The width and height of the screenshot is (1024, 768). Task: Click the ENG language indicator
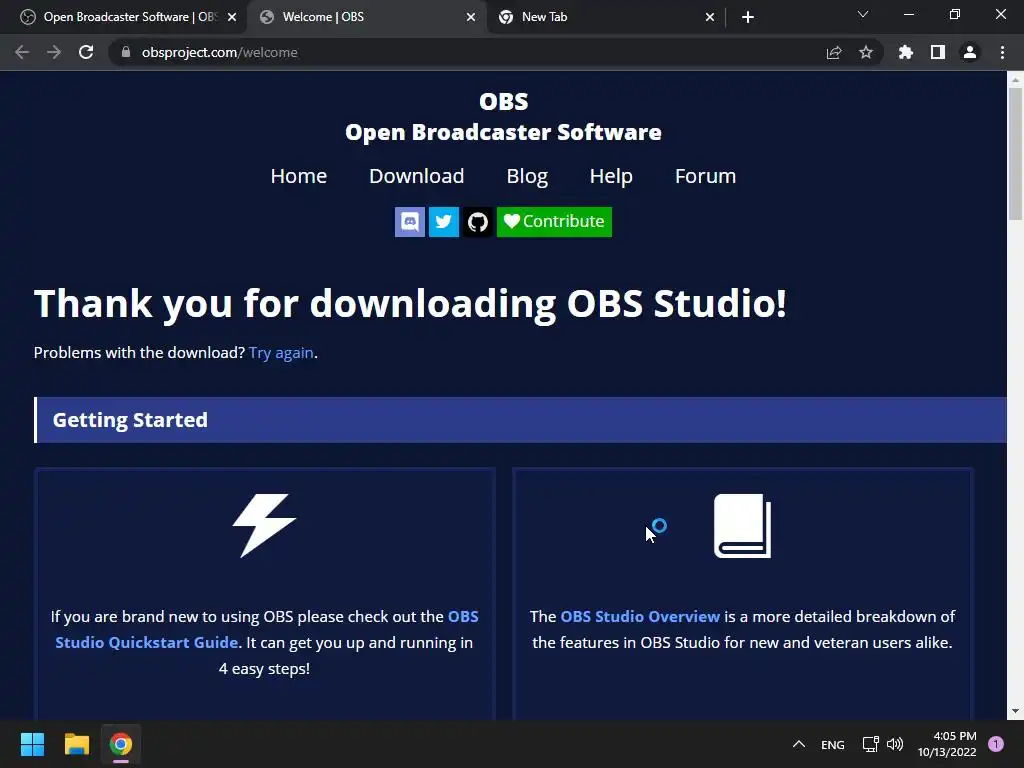pos(833,744)
